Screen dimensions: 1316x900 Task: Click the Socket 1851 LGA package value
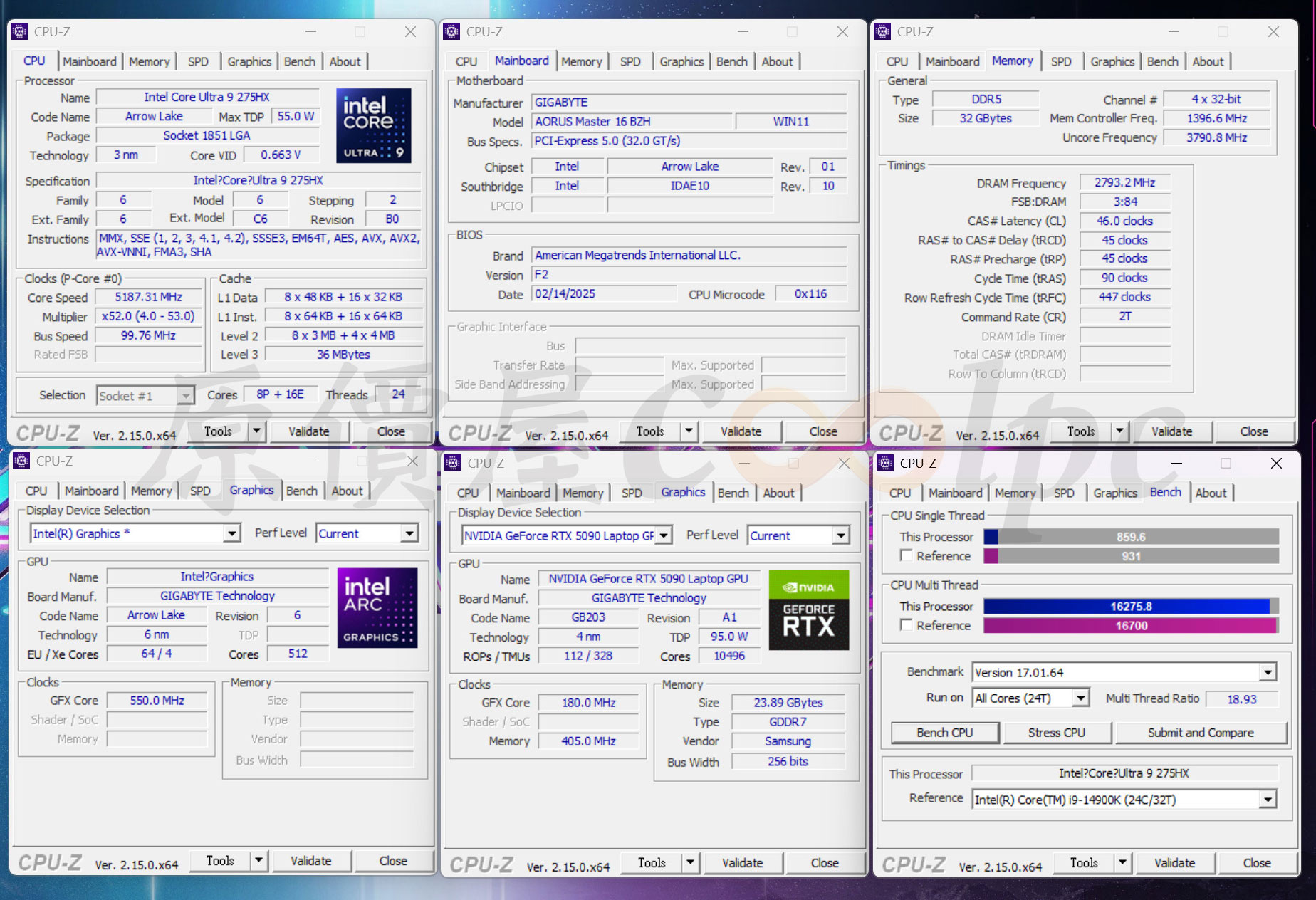(x=207, y=135)
